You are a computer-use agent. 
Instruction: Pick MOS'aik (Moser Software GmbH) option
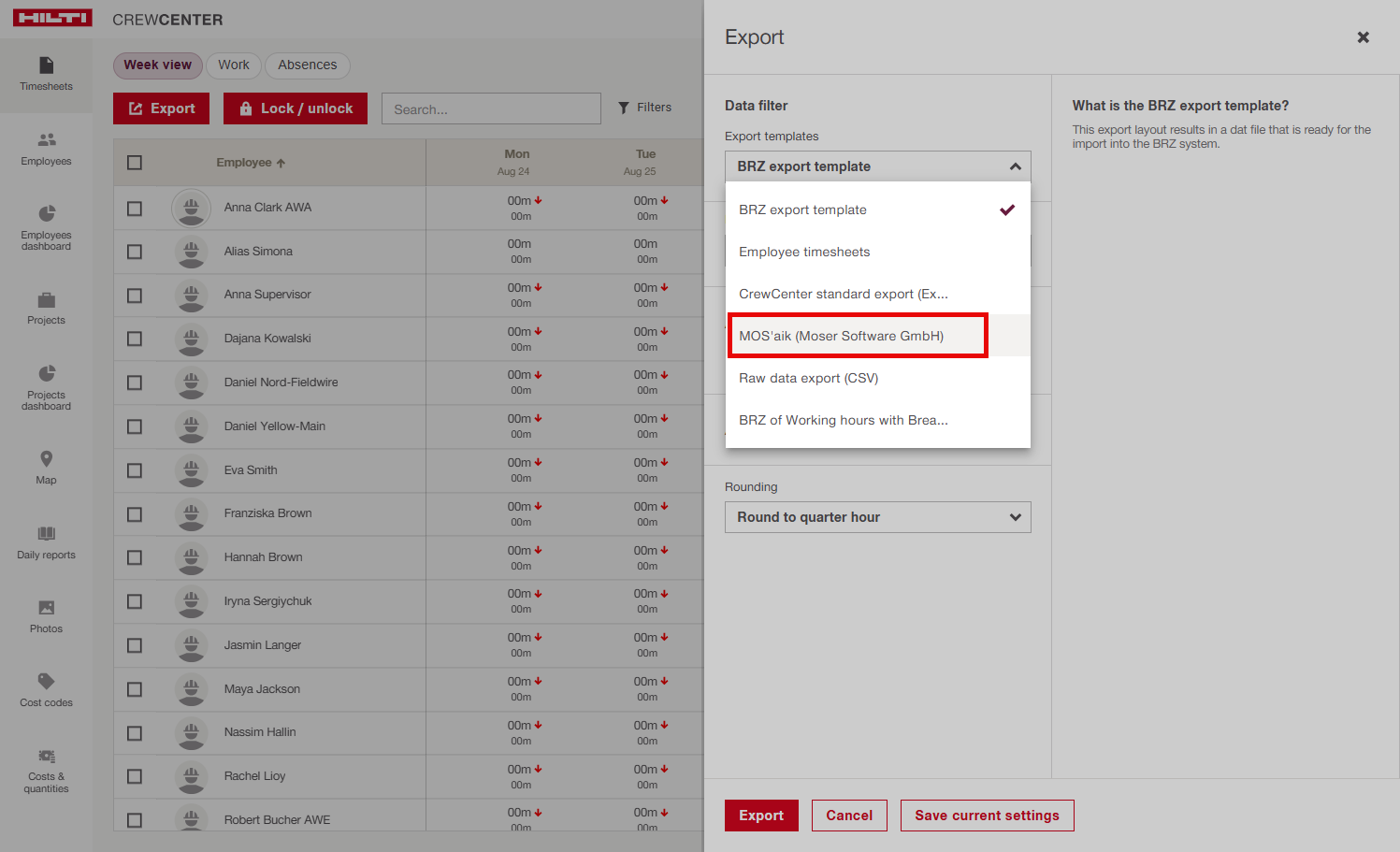[x=877, y=336]
